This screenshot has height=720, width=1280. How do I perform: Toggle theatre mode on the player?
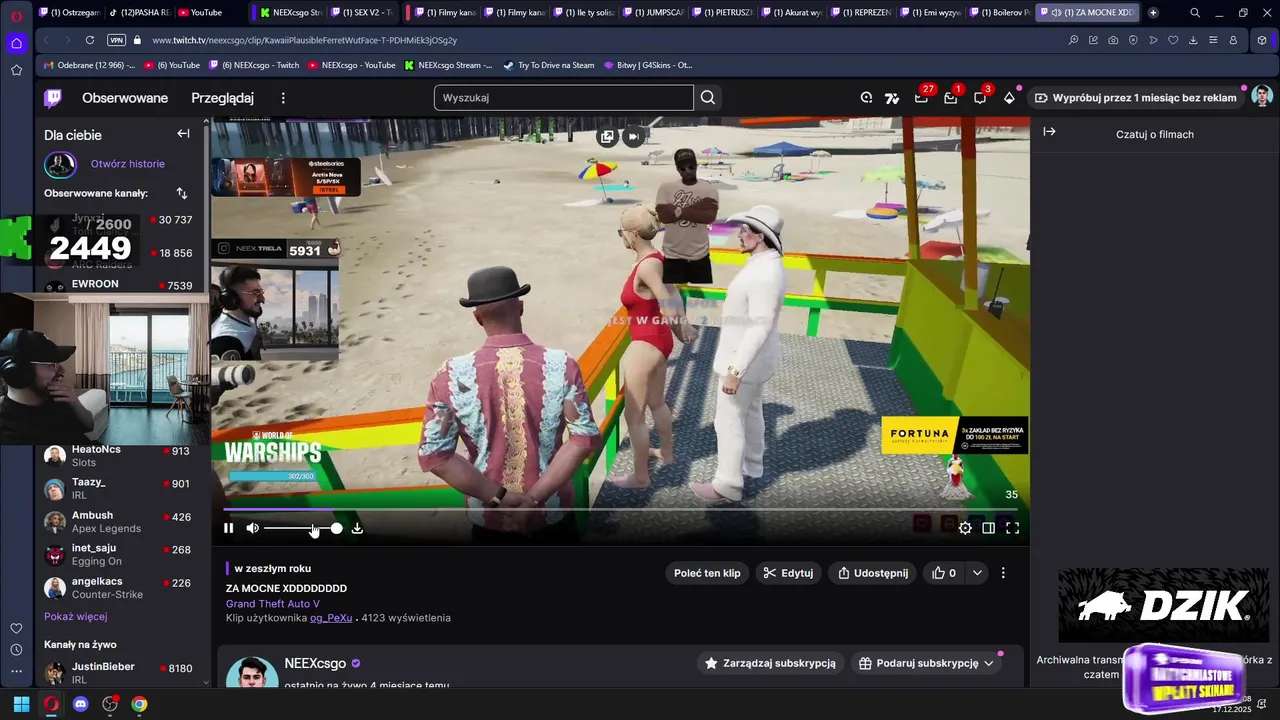tap(988, 528)
